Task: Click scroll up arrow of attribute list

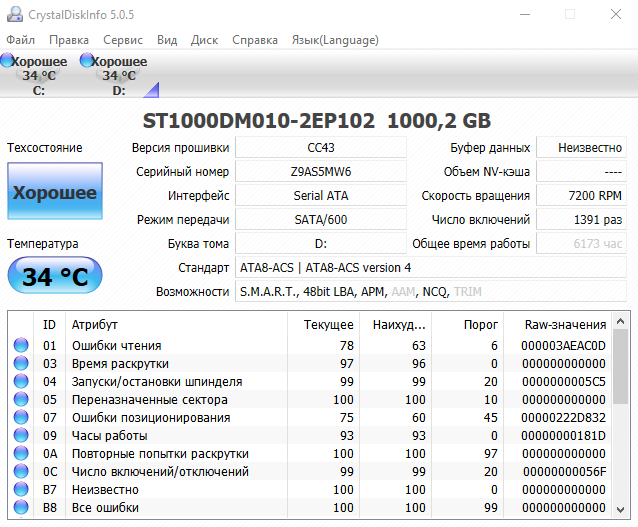Action: click(x=621, y=321)
